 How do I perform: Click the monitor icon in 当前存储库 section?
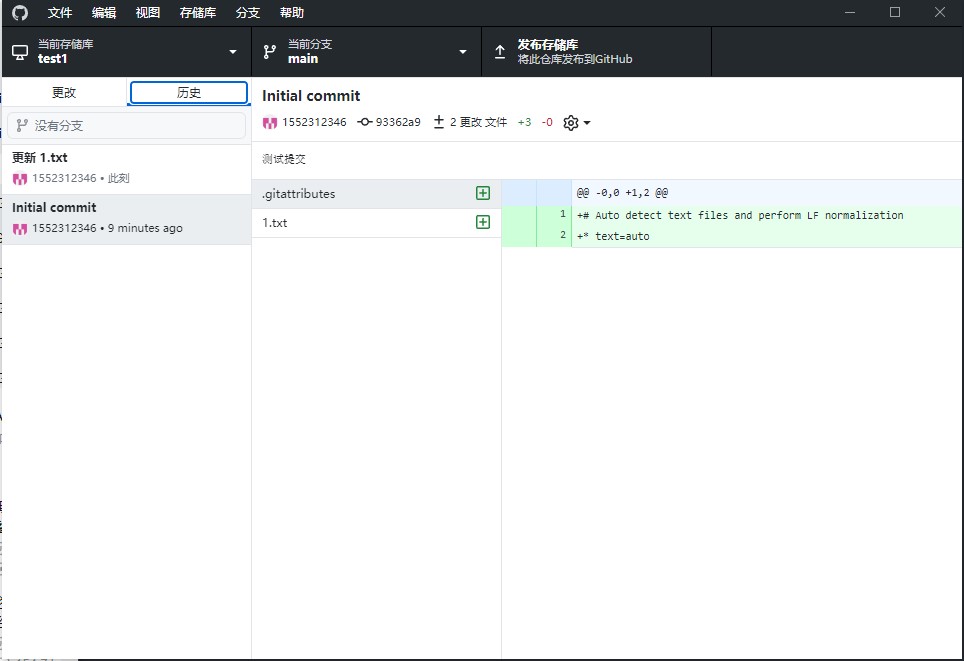pyautogui.click(x=20, y=51)
